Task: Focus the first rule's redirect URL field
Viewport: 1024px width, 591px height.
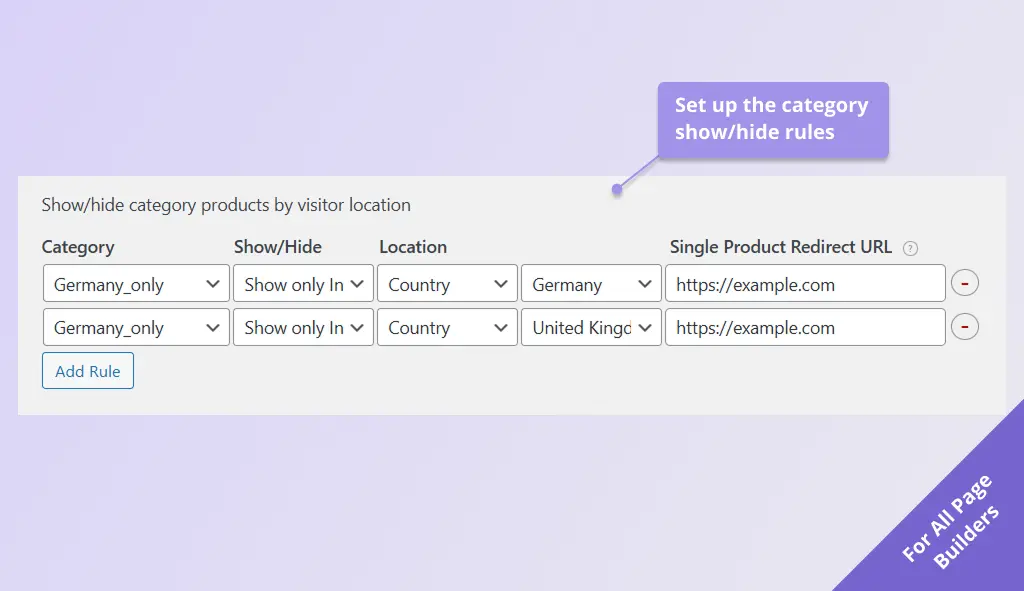Action: pyautogui.click(x=804, y=284)
